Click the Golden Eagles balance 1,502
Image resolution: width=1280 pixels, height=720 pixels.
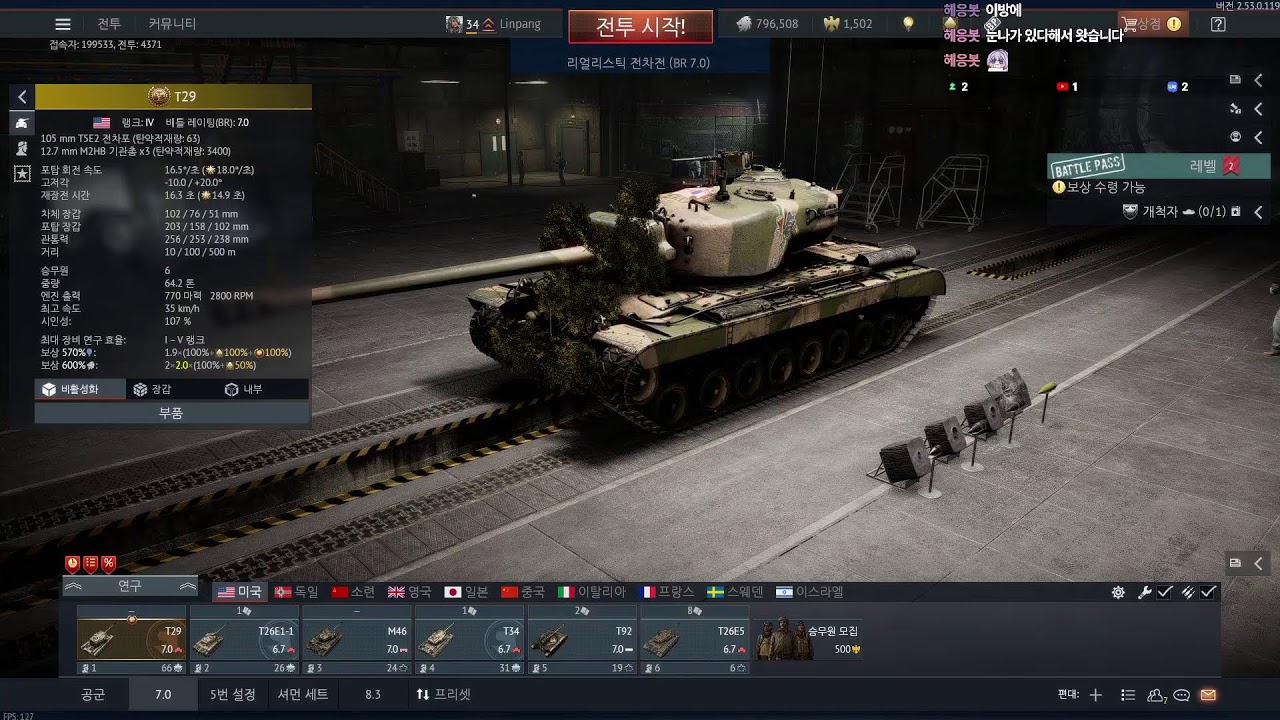pyautogui.click(x=847, y=24)
